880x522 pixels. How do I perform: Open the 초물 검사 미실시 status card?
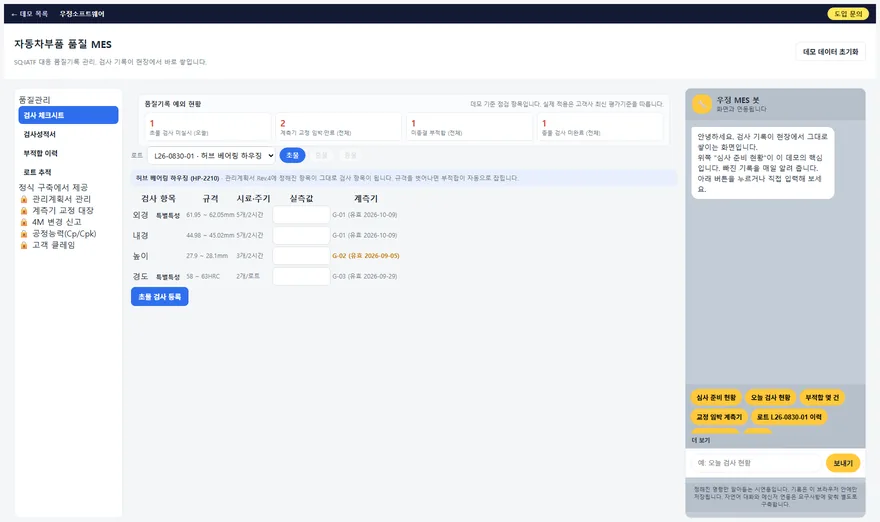click(208, 127)
